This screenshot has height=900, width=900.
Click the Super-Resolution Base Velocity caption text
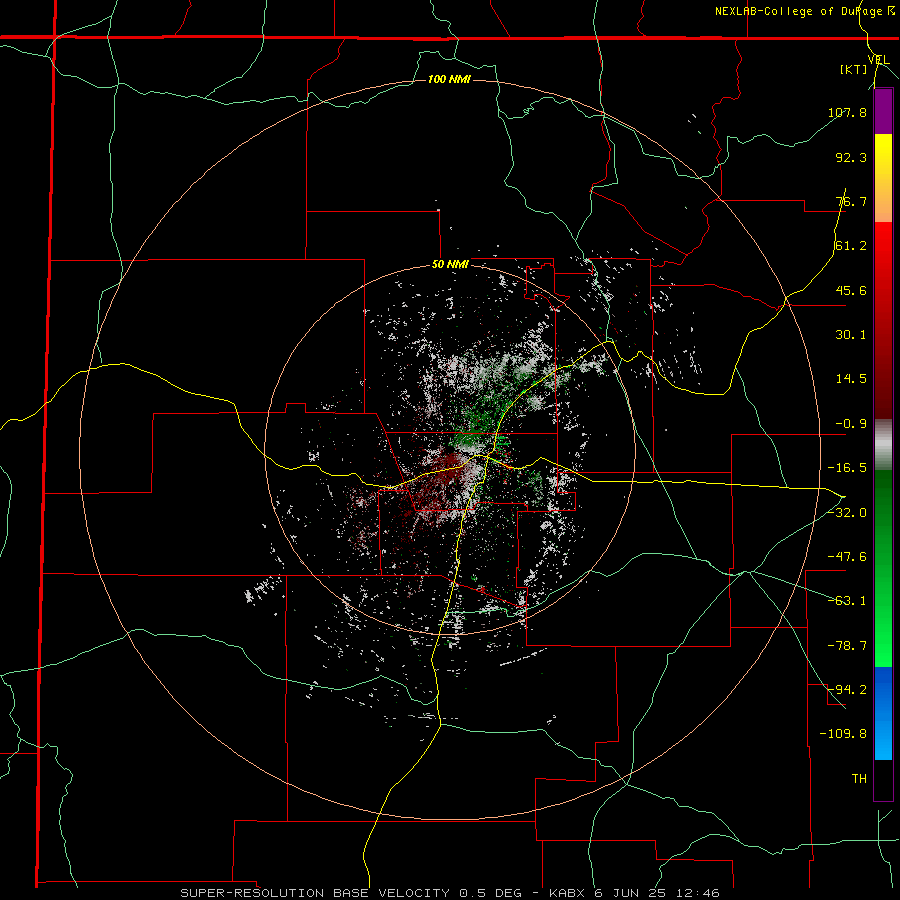[449, 893]
